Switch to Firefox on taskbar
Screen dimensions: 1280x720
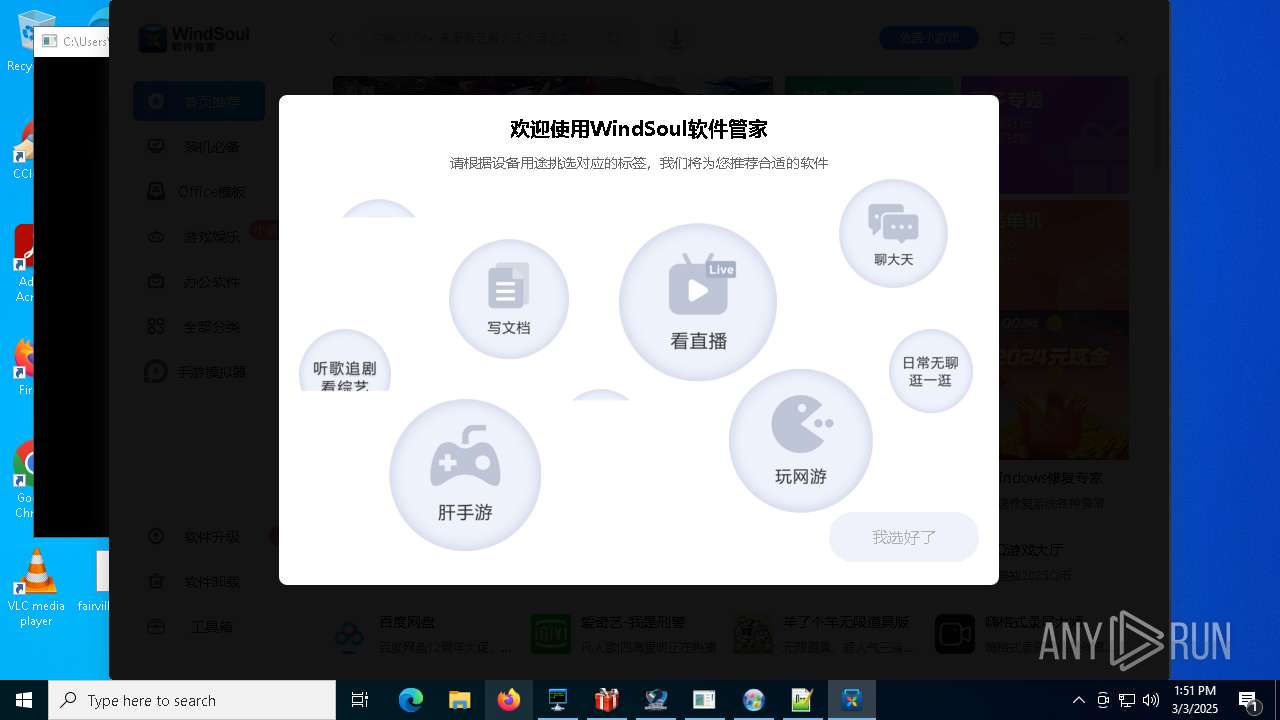tap(509, 700)
